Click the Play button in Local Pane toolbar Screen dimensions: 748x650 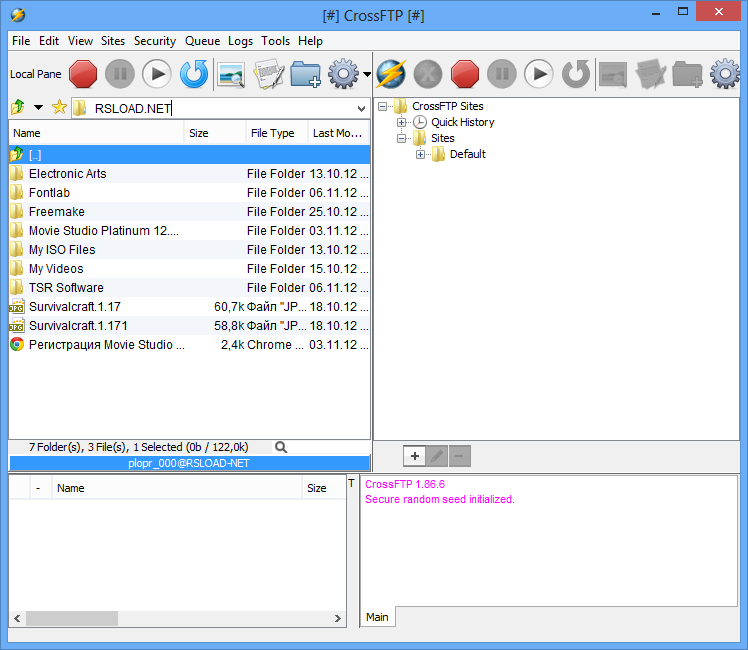pos(156,74)
